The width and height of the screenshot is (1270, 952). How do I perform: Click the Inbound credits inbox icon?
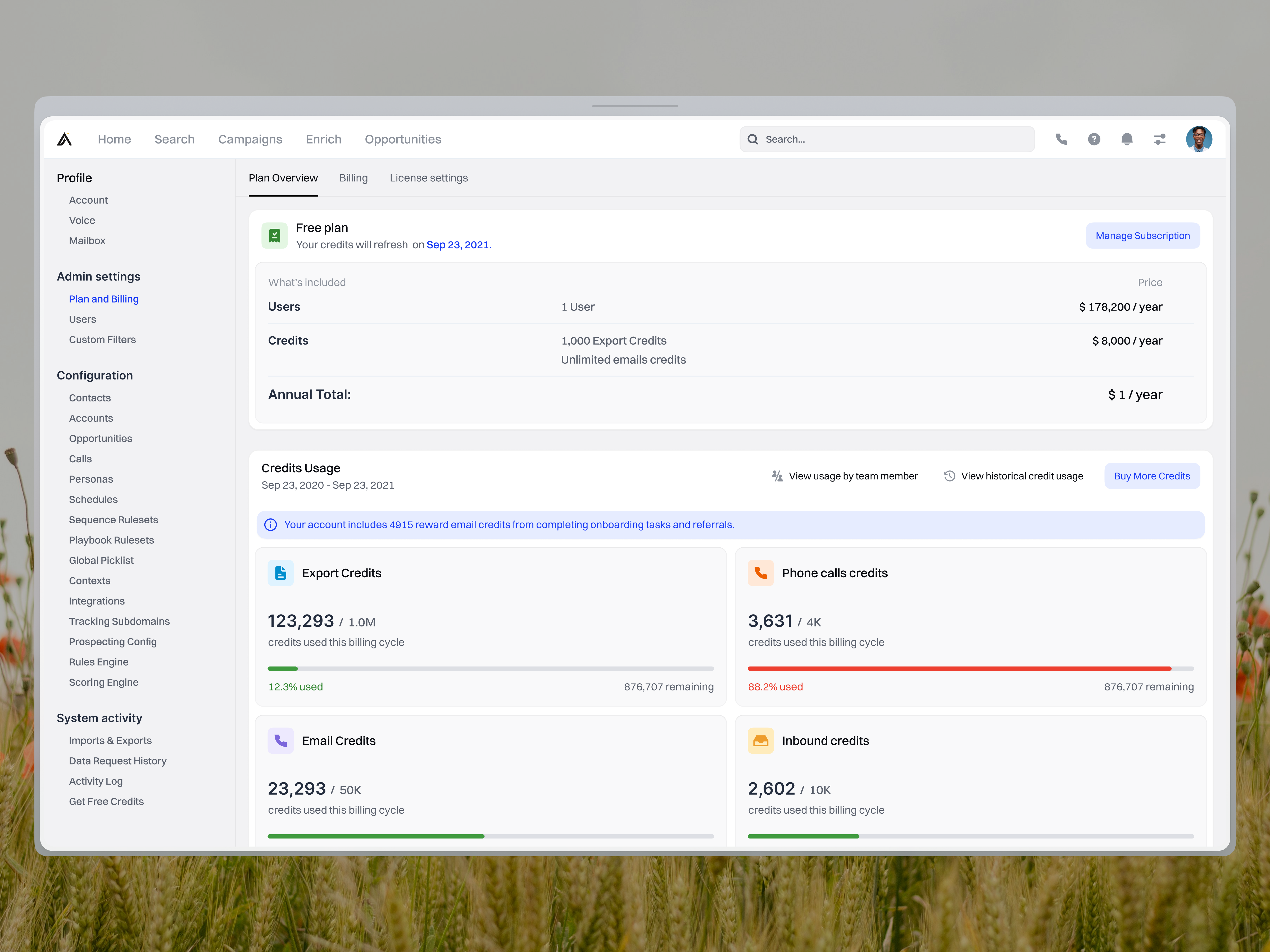[761, 740]
